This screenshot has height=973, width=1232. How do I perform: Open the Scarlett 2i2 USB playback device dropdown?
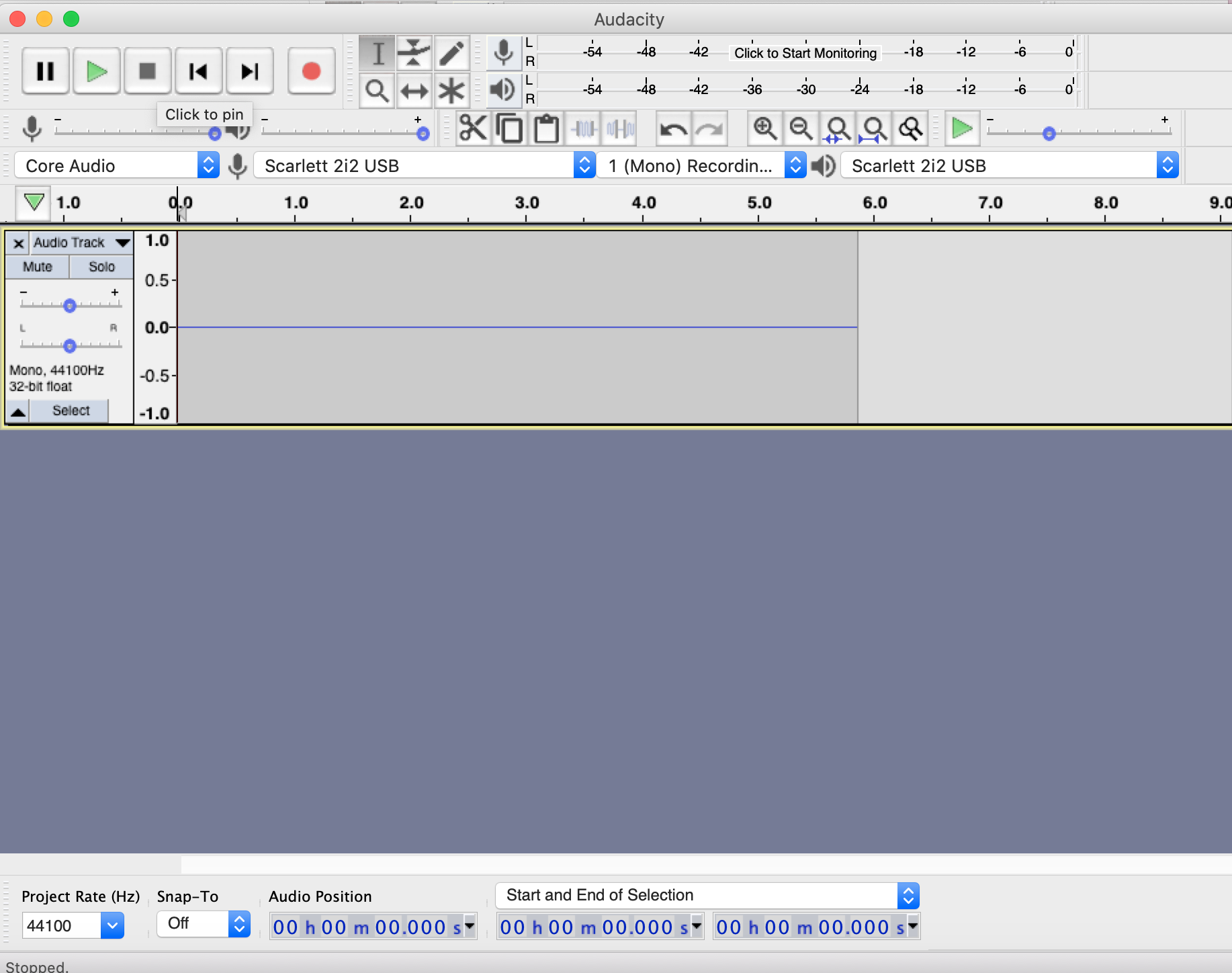[x=1010, y=165]
